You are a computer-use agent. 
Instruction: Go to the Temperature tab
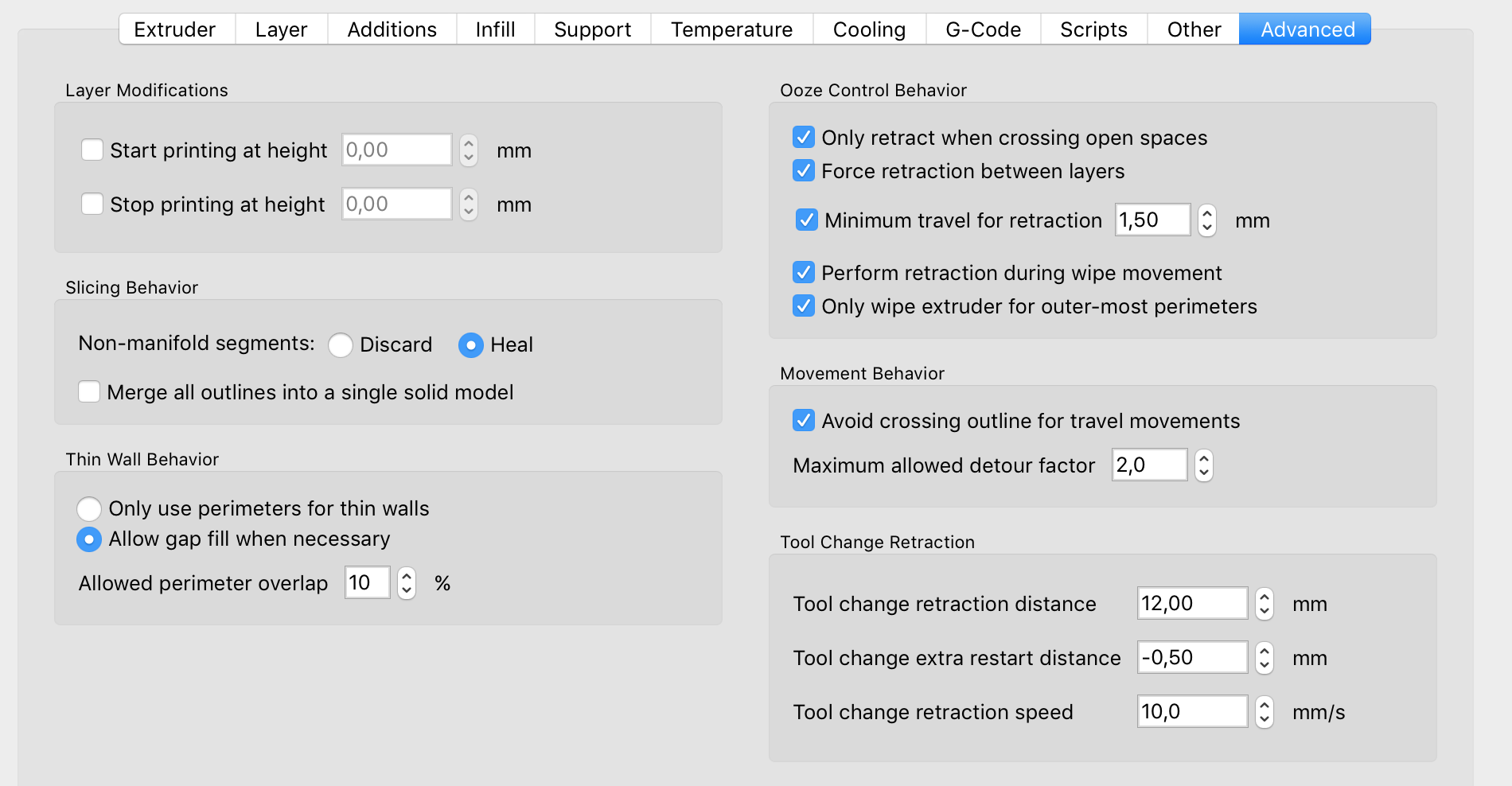tap(731, 29)
